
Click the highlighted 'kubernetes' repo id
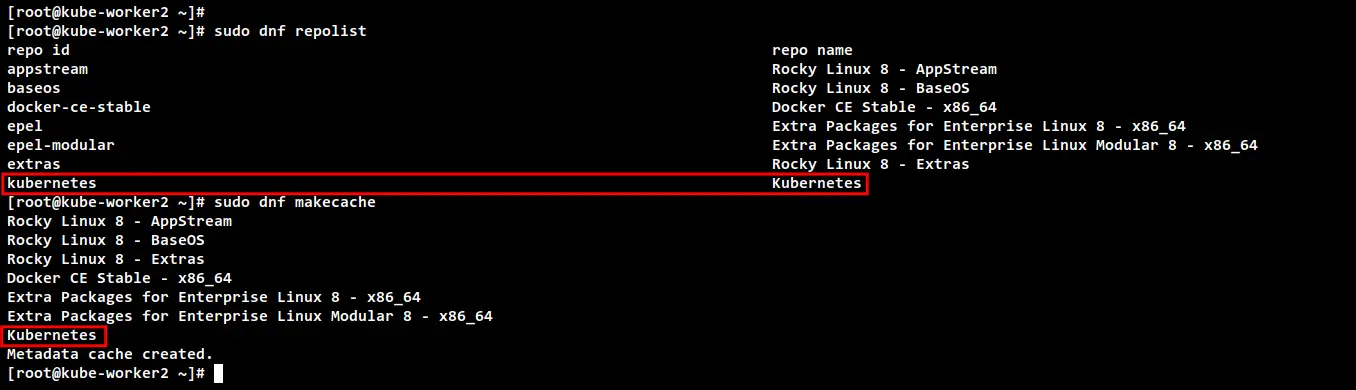[x=52, y=183]
